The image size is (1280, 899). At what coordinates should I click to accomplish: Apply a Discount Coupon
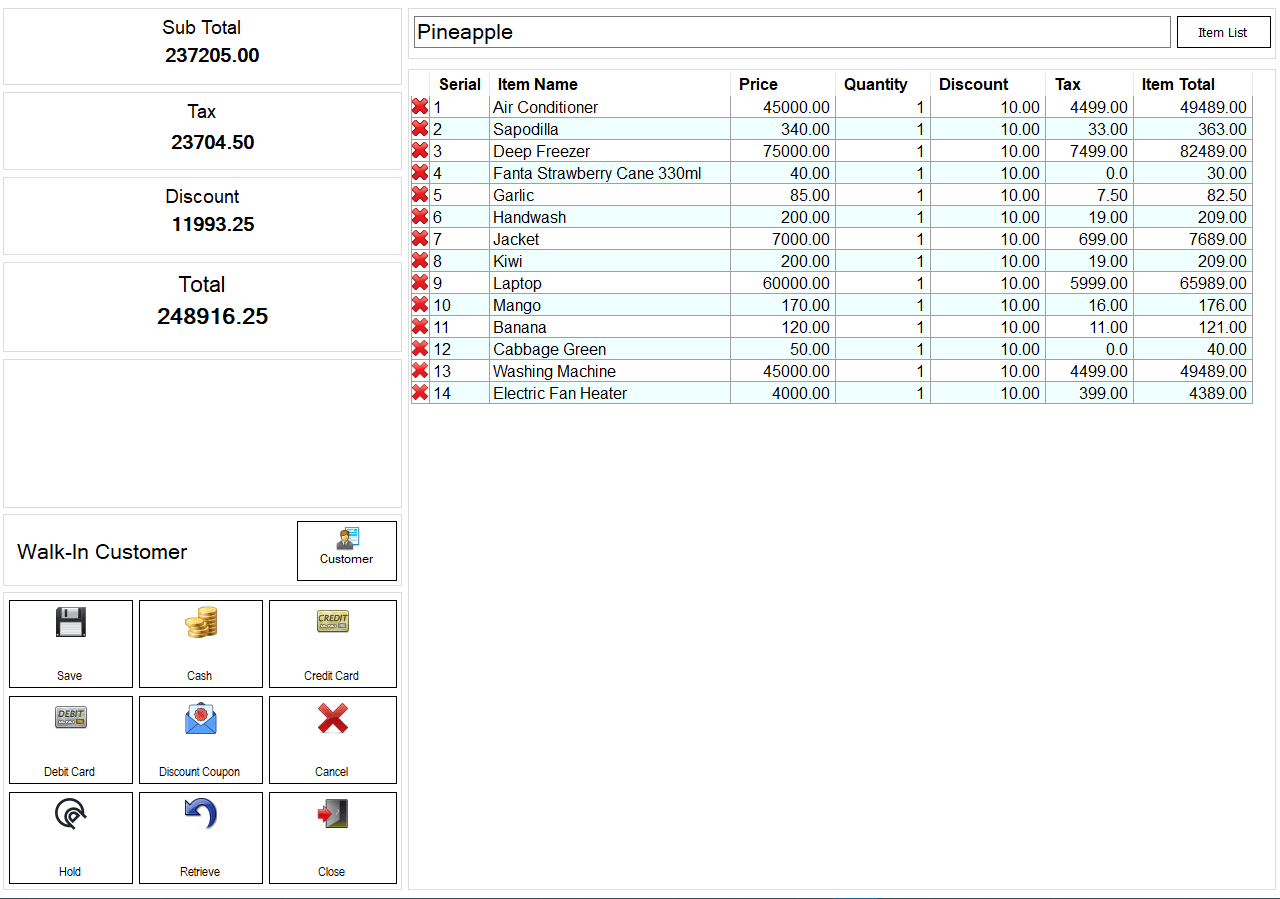[x=201, y=740]
